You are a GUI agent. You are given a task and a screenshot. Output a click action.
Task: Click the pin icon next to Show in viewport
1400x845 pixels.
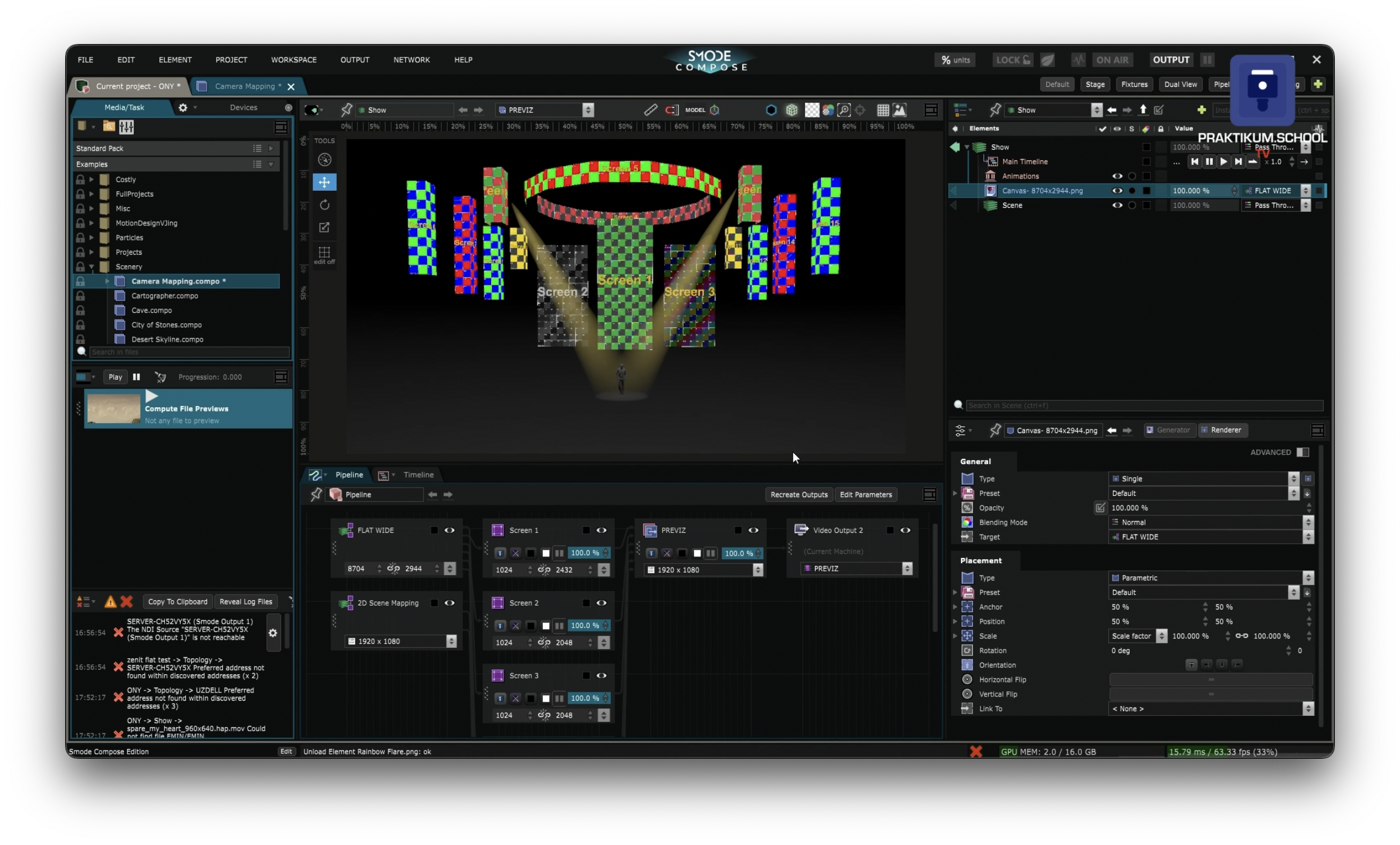pyautogui.click(x=346, y=110)
